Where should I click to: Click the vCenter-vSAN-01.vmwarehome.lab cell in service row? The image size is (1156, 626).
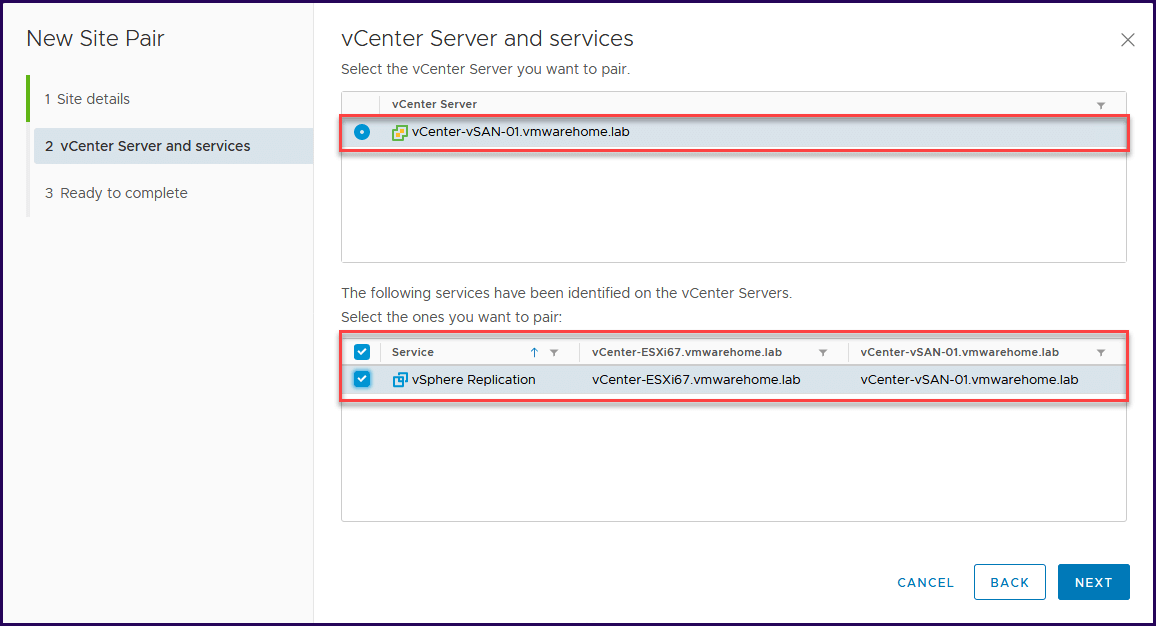coord(969,380)
